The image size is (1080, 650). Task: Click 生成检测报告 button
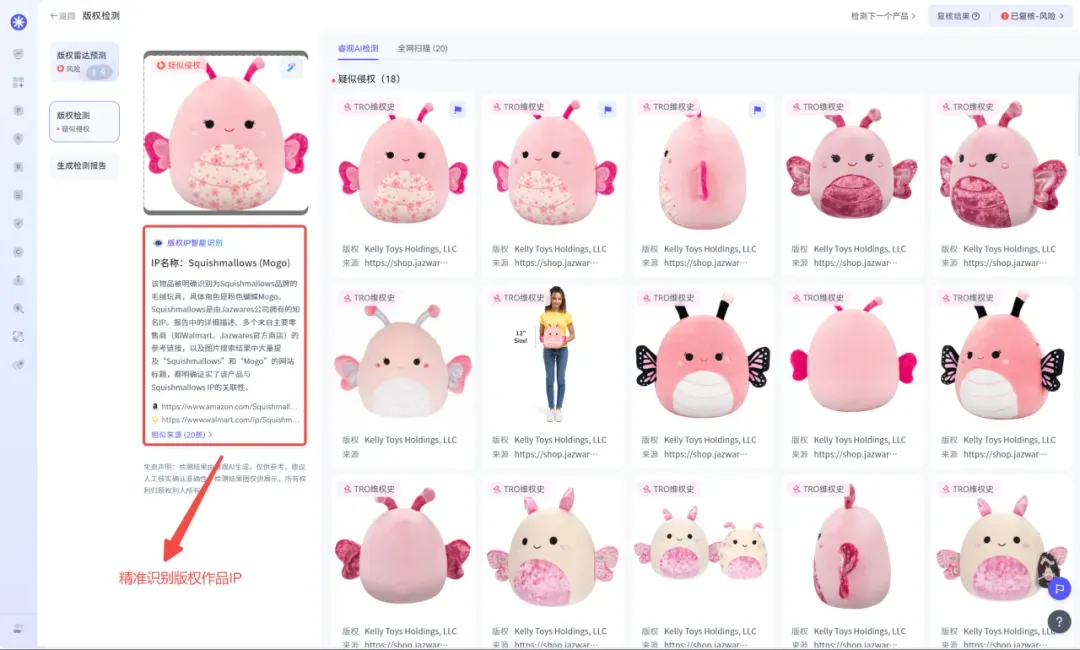(x=84, y=166)
